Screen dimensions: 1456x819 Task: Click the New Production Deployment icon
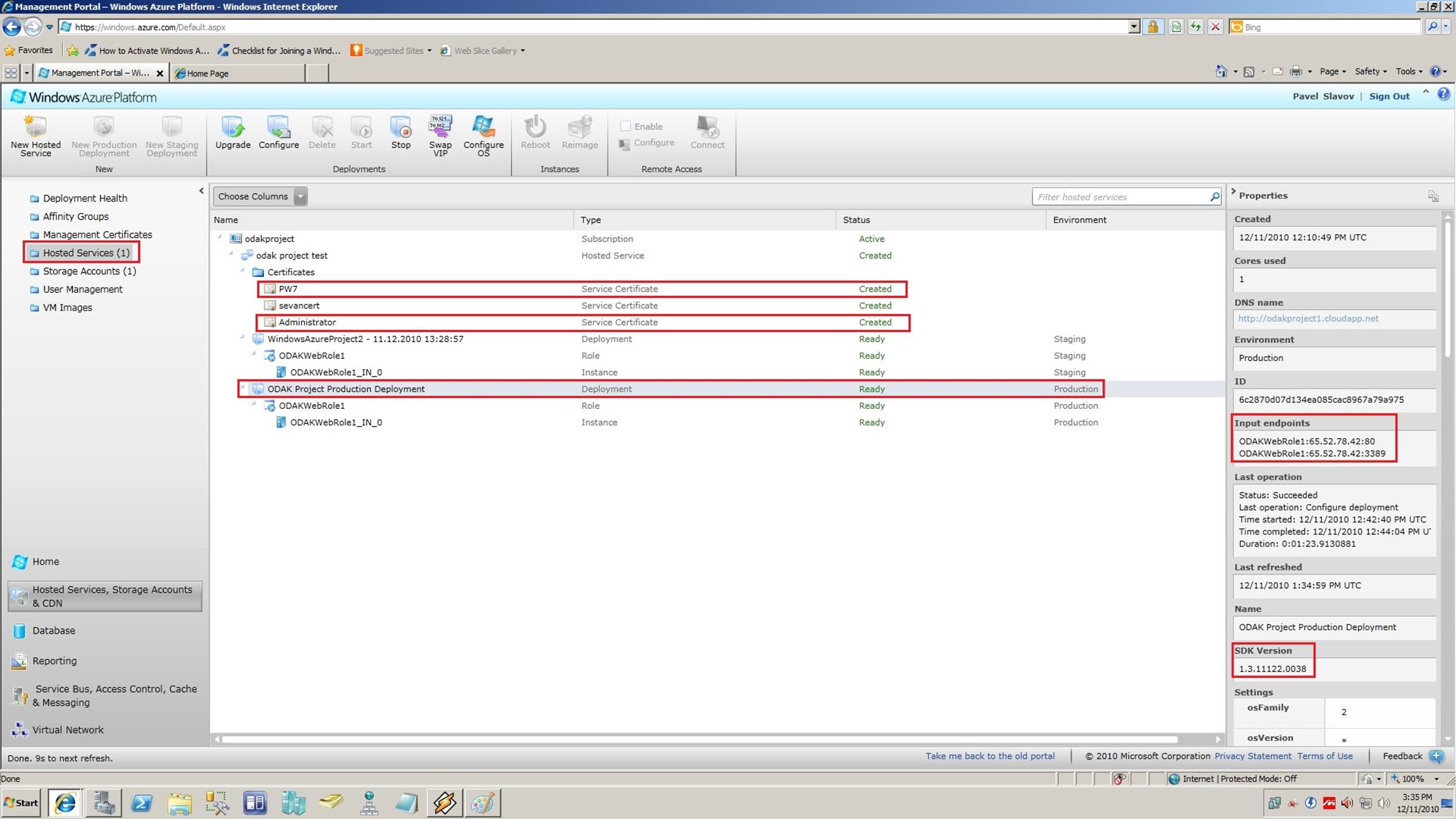coord(104,126)
